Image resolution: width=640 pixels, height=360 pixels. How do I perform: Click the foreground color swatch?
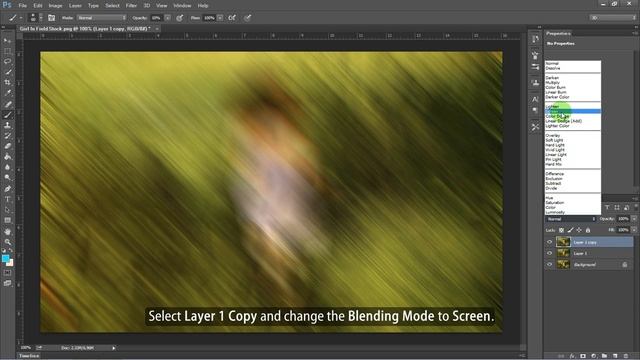click(x=5, y=258)
